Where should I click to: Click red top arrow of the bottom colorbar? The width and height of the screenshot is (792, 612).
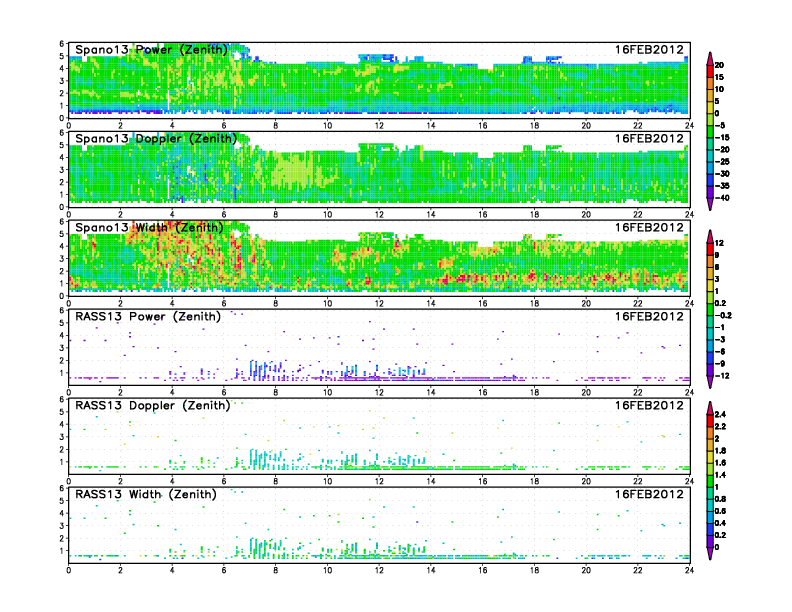(x=709, y=410)
